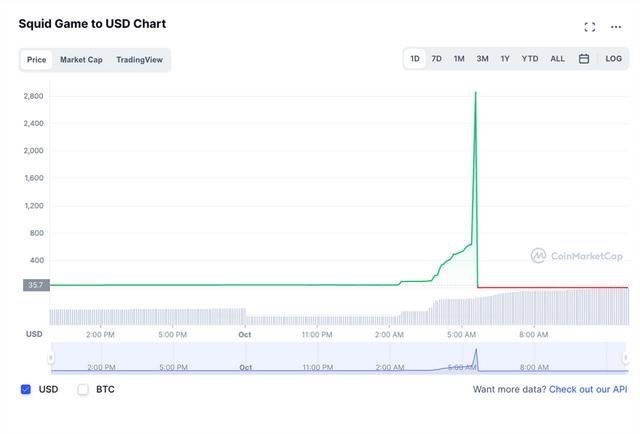Viewport: 640px width, 434px height.
Task: Choose the 3M time range
Action: tap(482, 59)
